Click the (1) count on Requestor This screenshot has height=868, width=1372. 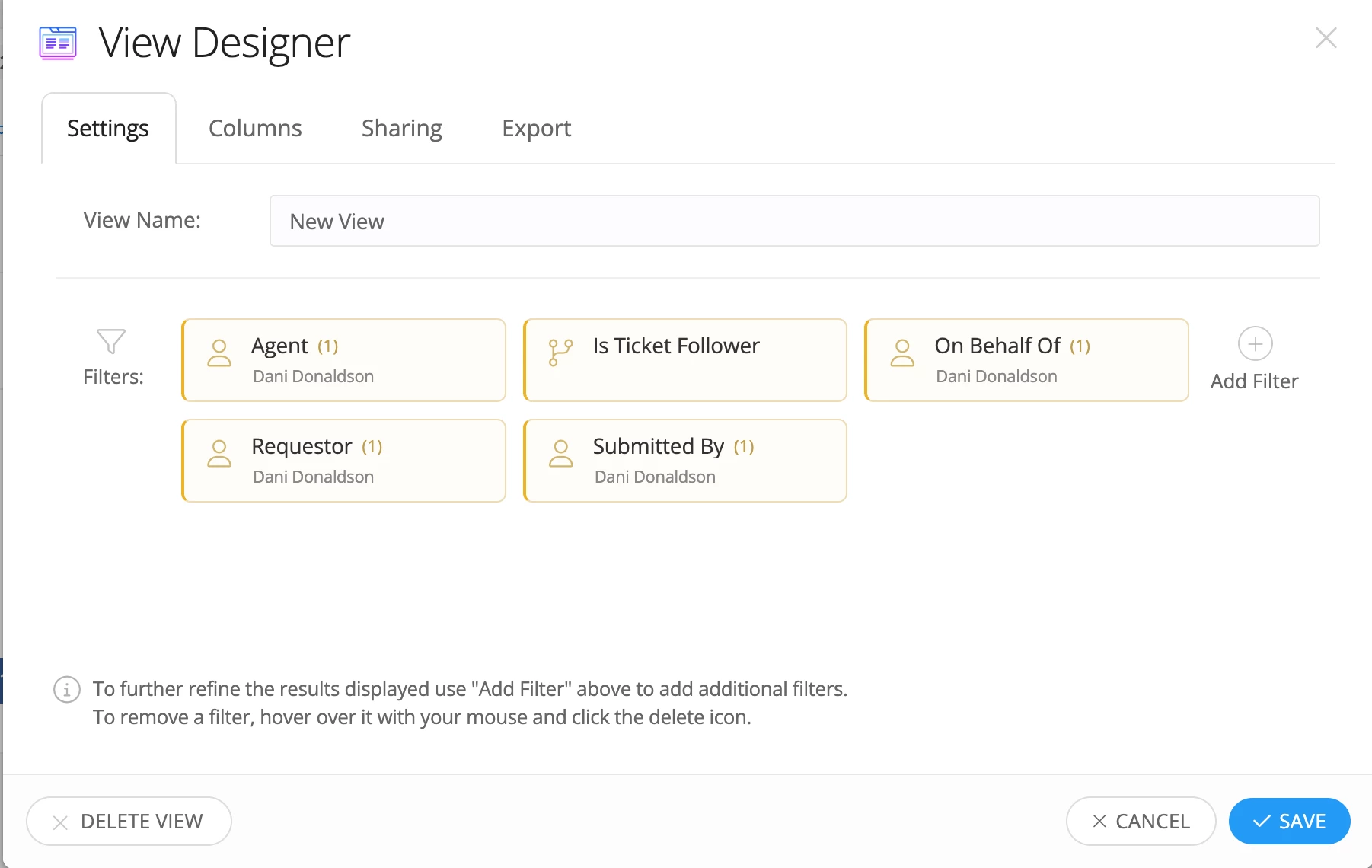pyautogui.click(x=372, y=447)
